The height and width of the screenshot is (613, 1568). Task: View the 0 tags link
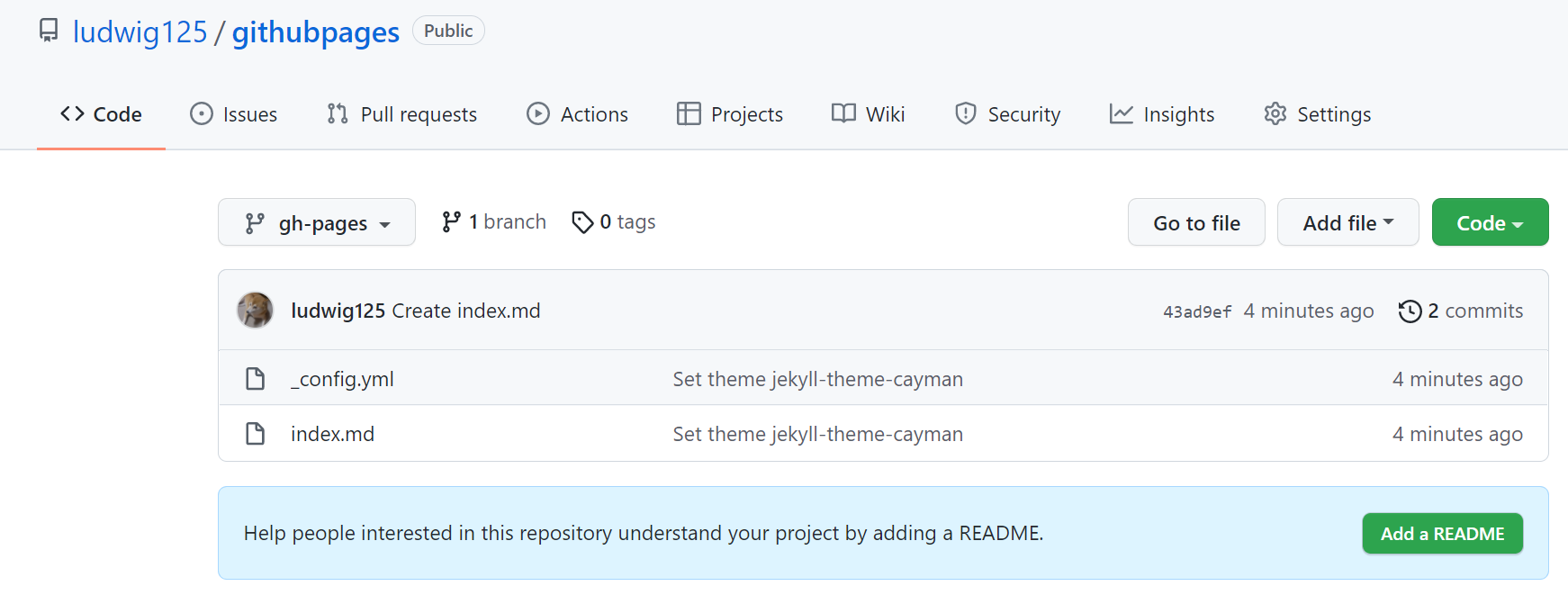(x=614, y=221)
